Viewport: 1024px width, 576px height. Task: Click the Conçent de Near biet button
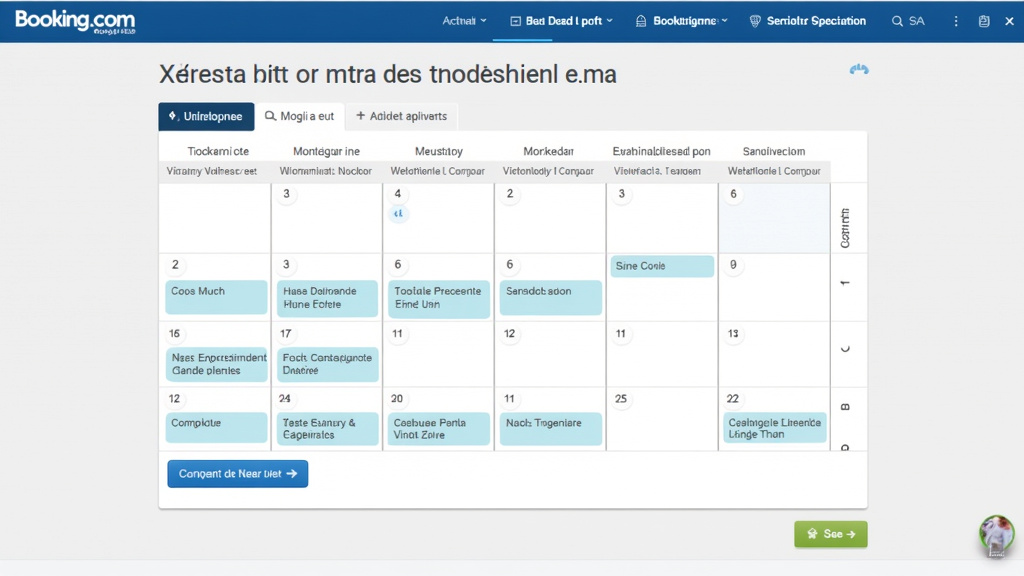click(x=237, y=473)
